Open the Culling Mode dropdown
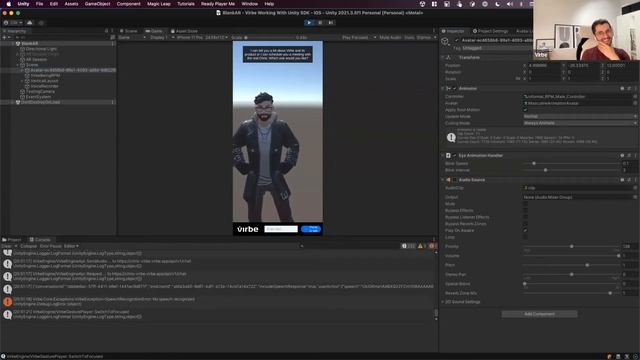 click(x=580, y=123)
